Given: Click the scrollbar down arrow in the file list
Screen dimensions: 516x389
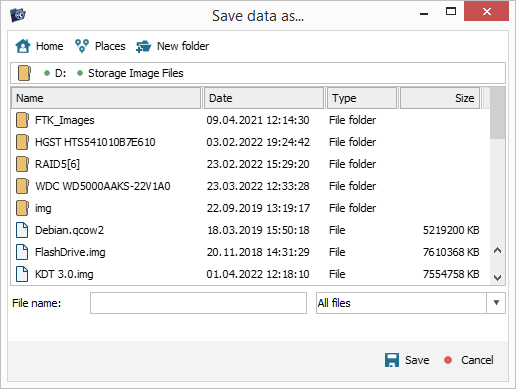Looking at the screenshot, I should pyautogui.click(x=497, y=277).
